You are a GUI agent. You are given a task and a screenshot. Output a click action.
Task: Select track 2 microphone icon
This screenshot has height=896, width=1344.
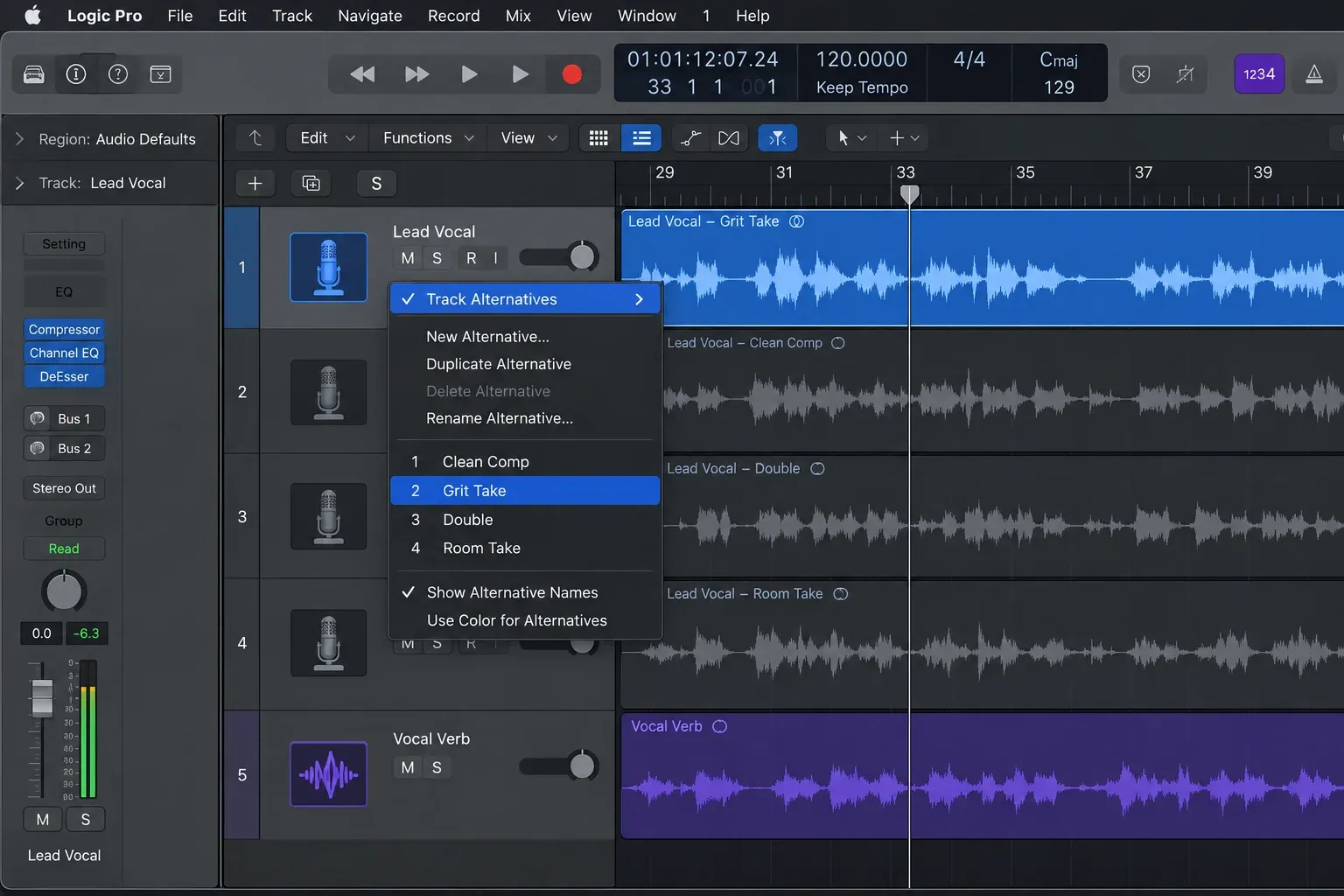coord(329,392)
